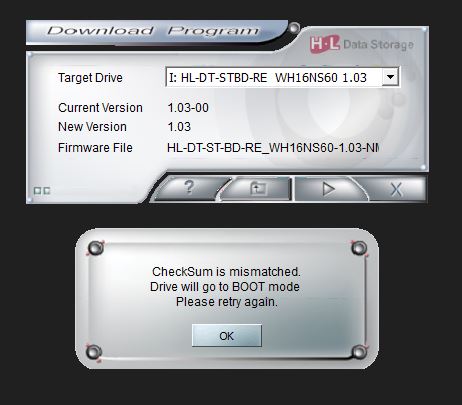Click the lower-right screw of the dialog

359,352
